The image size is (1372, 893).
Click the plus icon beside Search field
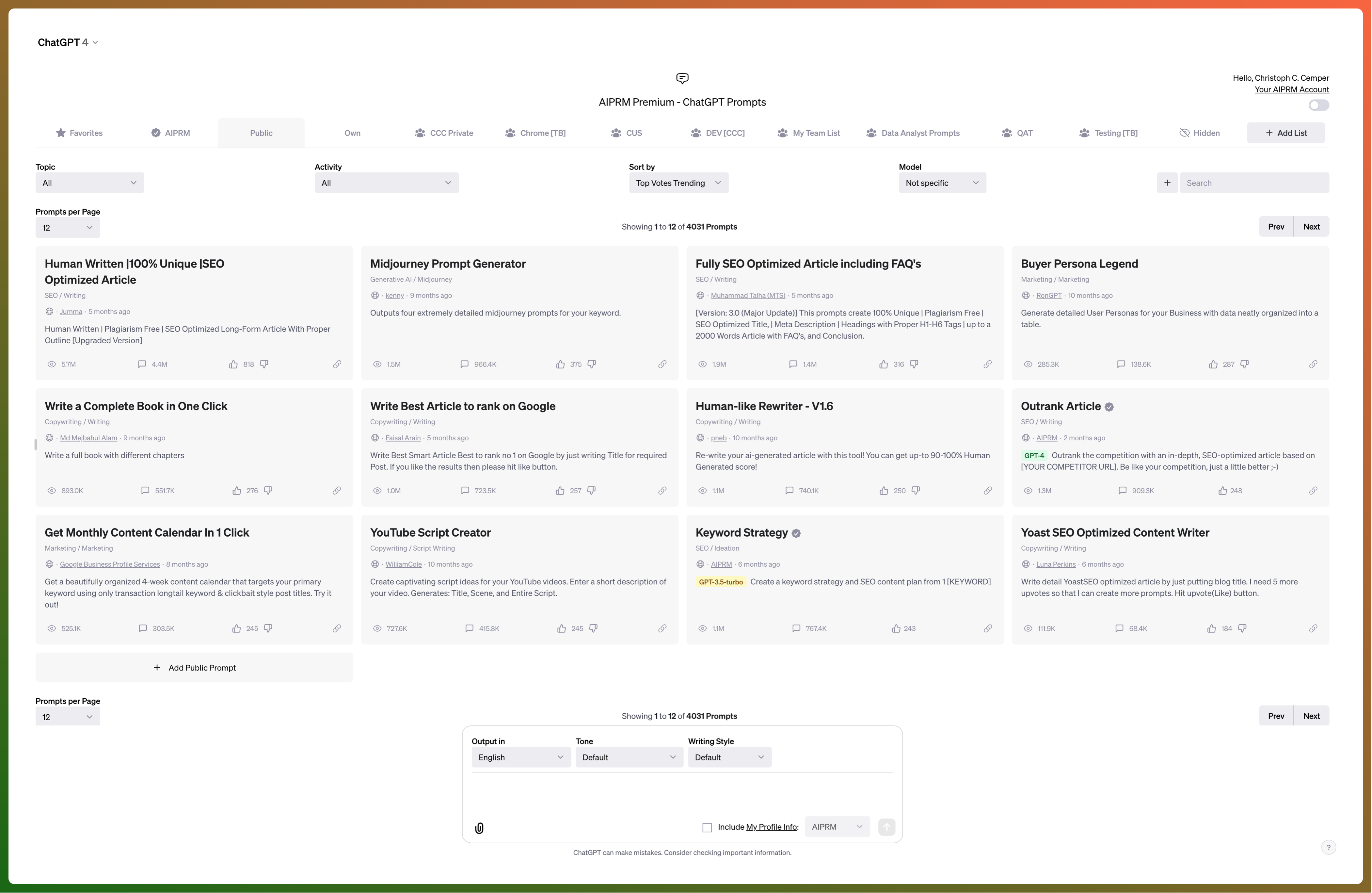1167,183
